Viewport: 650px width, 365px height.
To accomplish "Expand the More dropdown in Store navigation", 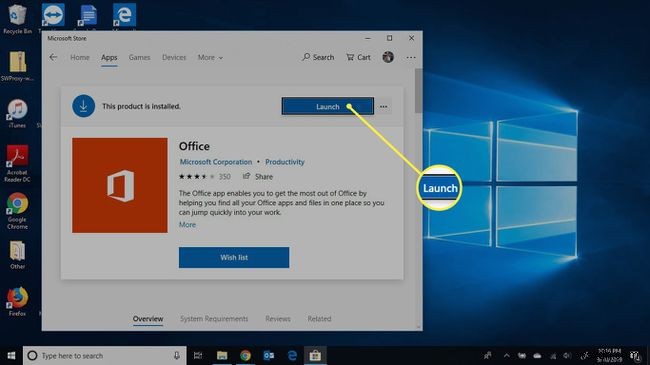I will tap(210, 57).
